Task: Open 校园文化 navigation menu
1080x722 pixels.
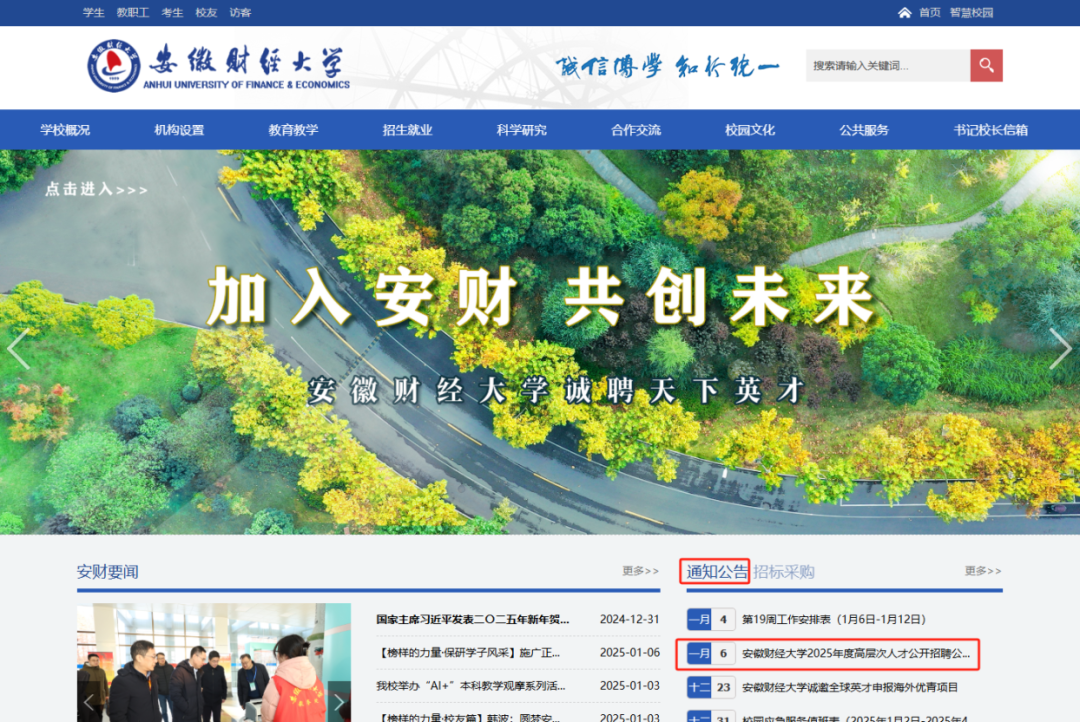Action: coord(750,130)
